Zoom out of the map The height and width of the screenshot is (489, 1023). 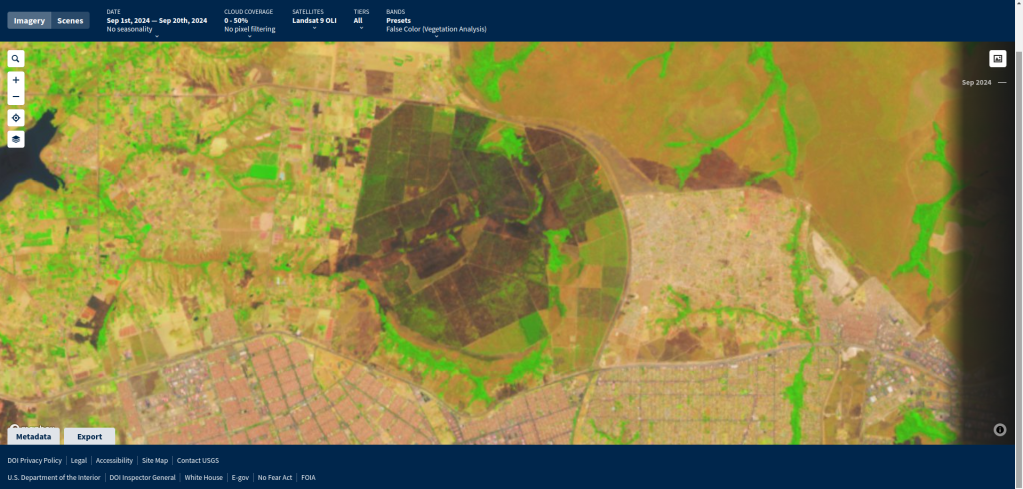(x=15, y=97)
